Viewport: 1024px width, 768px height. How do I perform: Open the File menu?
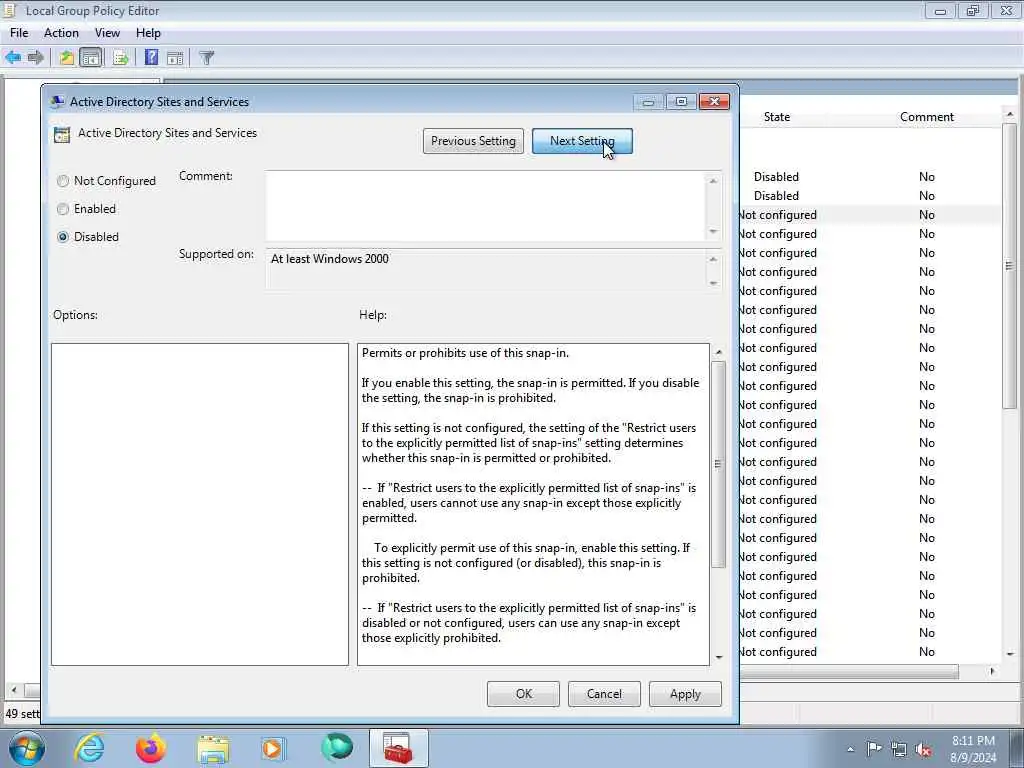pos(19,33)
